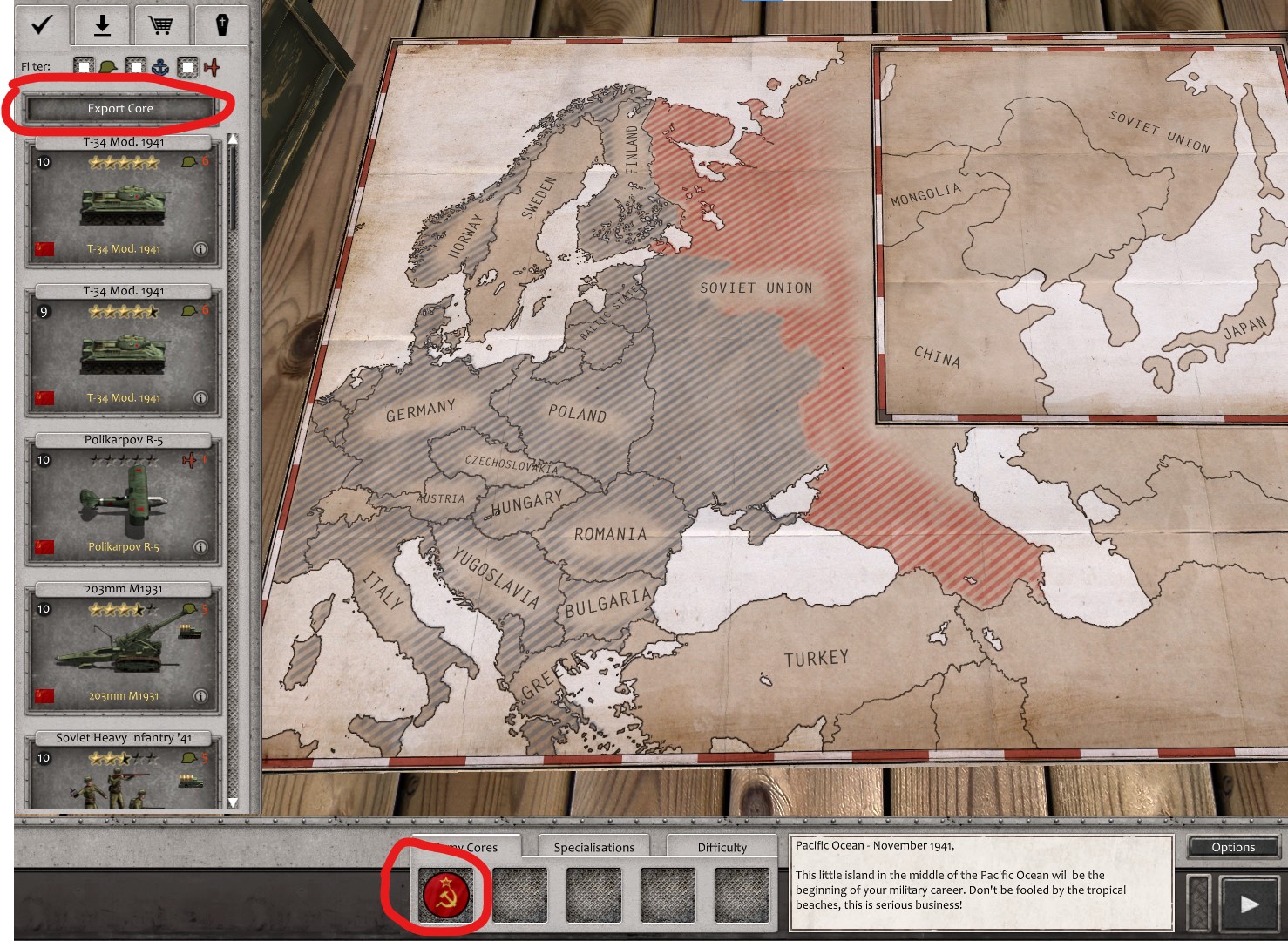Click the JAPAN label on the inset map

(x=1245, y=328)
